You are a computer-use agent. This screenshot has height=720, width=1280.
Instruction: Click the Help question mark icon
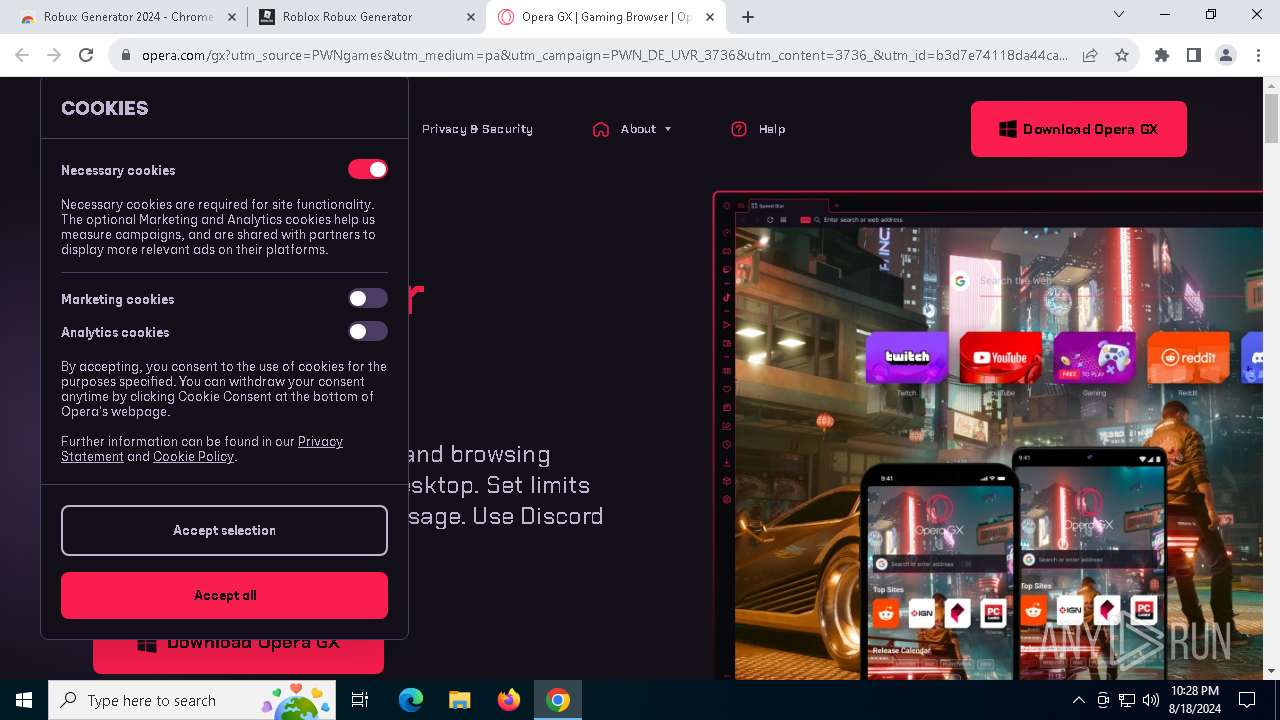coord(739,129)
